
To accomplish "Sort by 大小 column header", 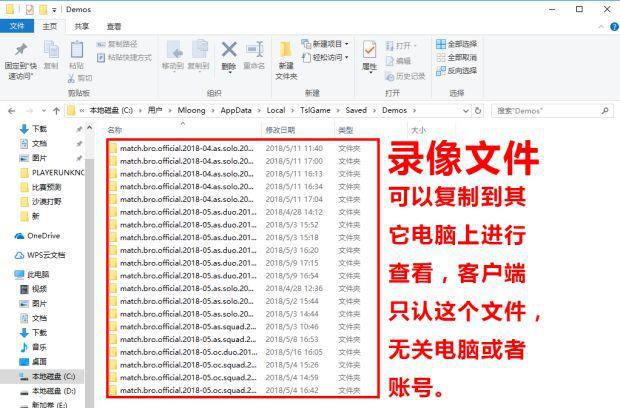I will 418,130.
